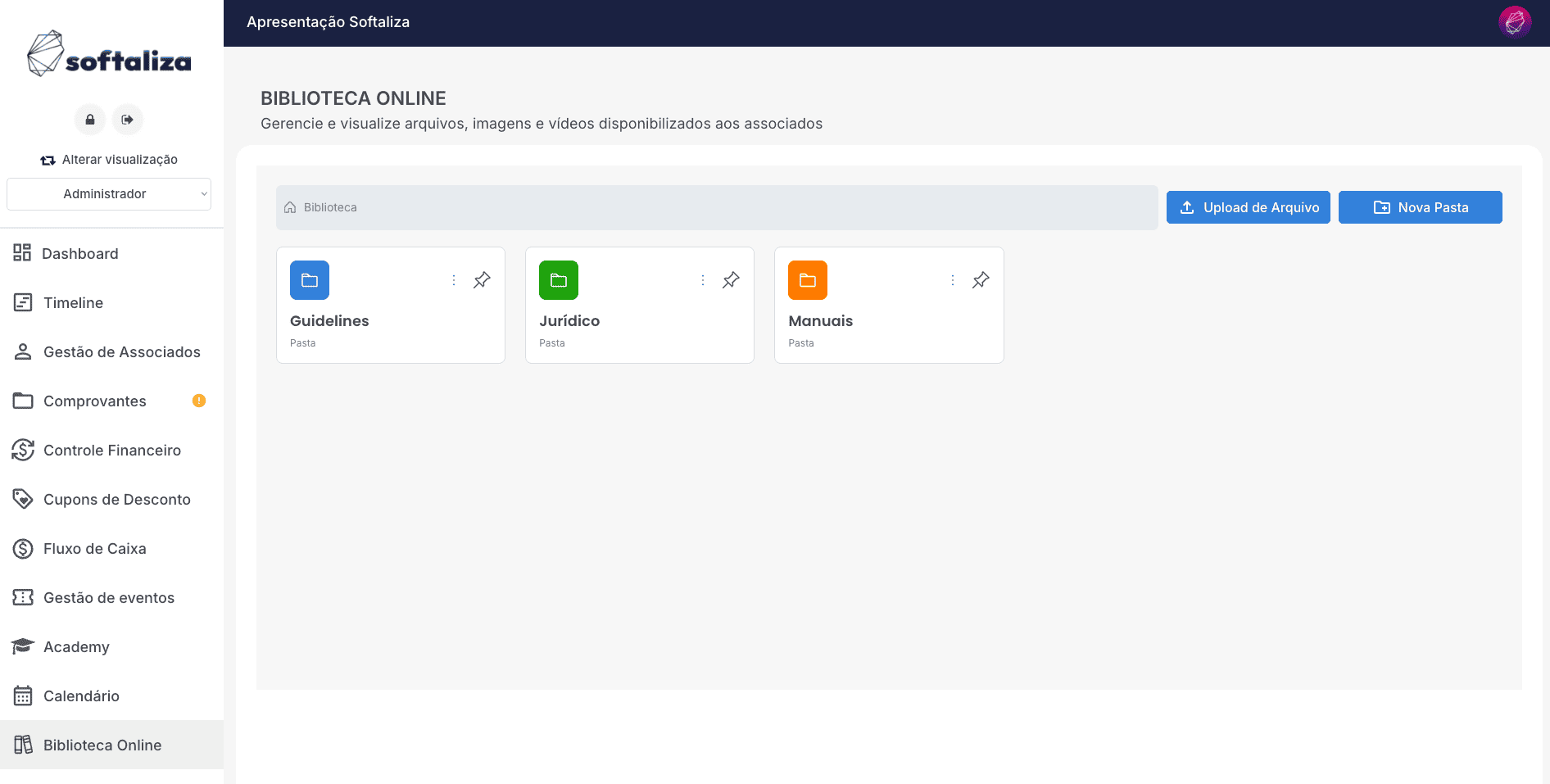This screenshot has width=1550, height=784.
Task: Open the blue Guidelines folder icon
Action: click(310, 280)
